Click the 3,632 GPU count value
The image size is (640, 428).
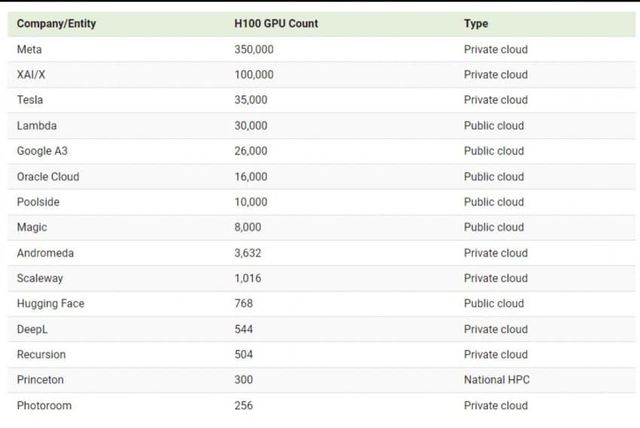tap(248, 253)
